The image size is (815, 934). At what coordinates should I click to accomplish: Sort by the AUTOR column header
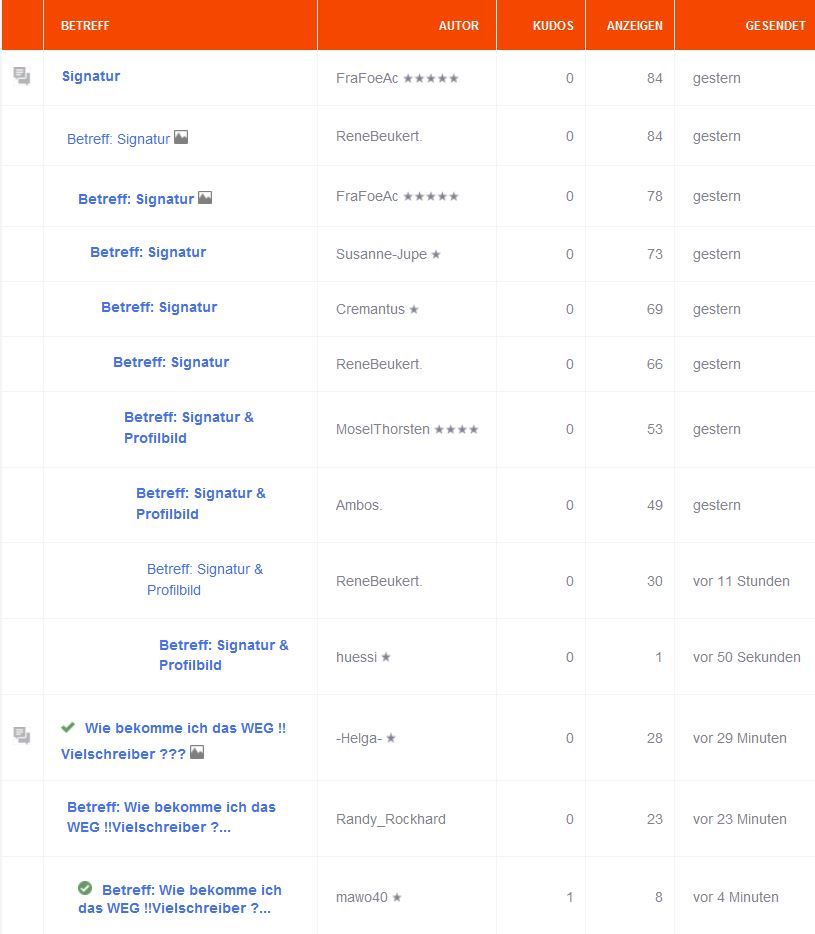pyautogui.click(x=459, y=26)
